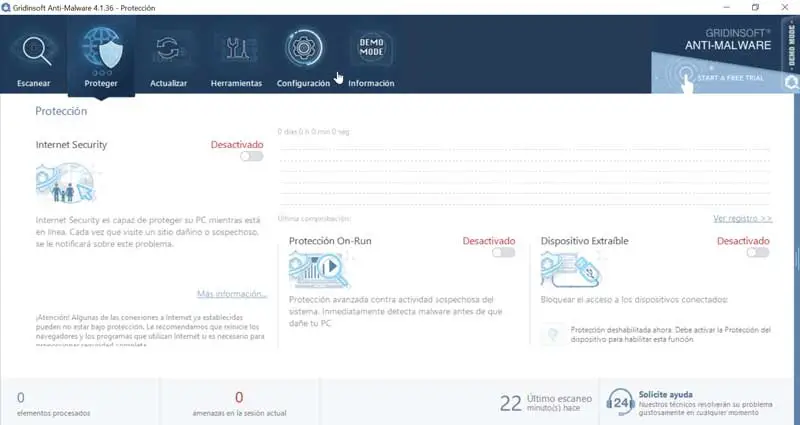Open the Herramientas wrench icon
Viewport: 800px width, 425px height.
click(237, 49)
